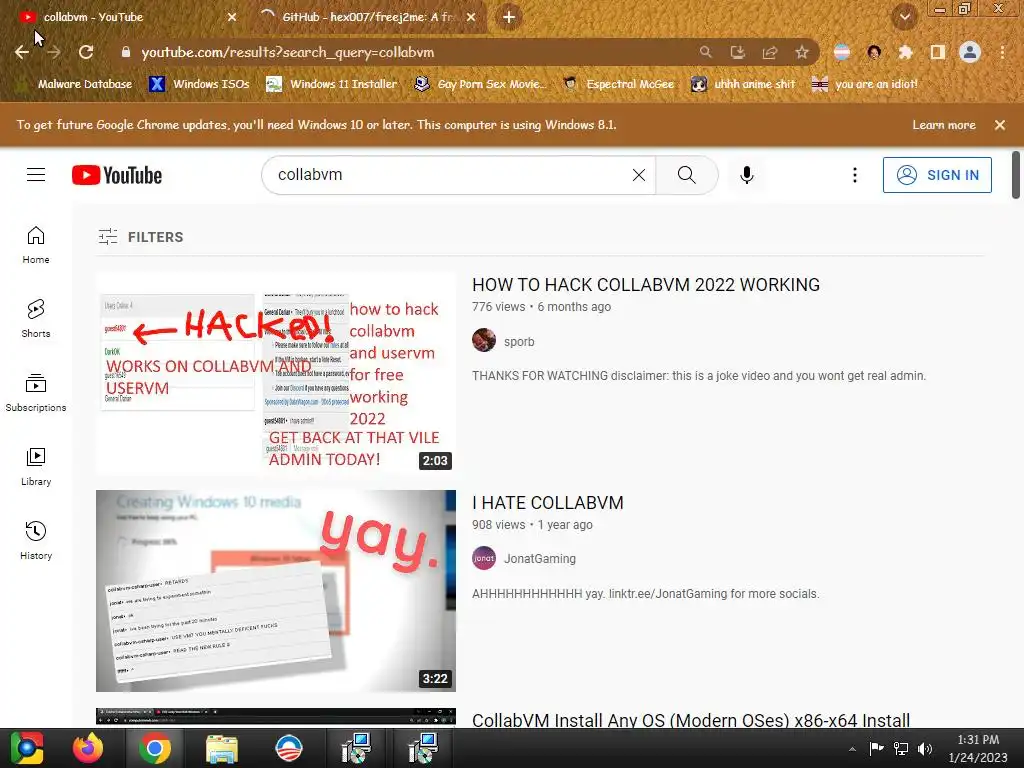Click the Obama-logo taskbar icon

(x=289, y=748)
